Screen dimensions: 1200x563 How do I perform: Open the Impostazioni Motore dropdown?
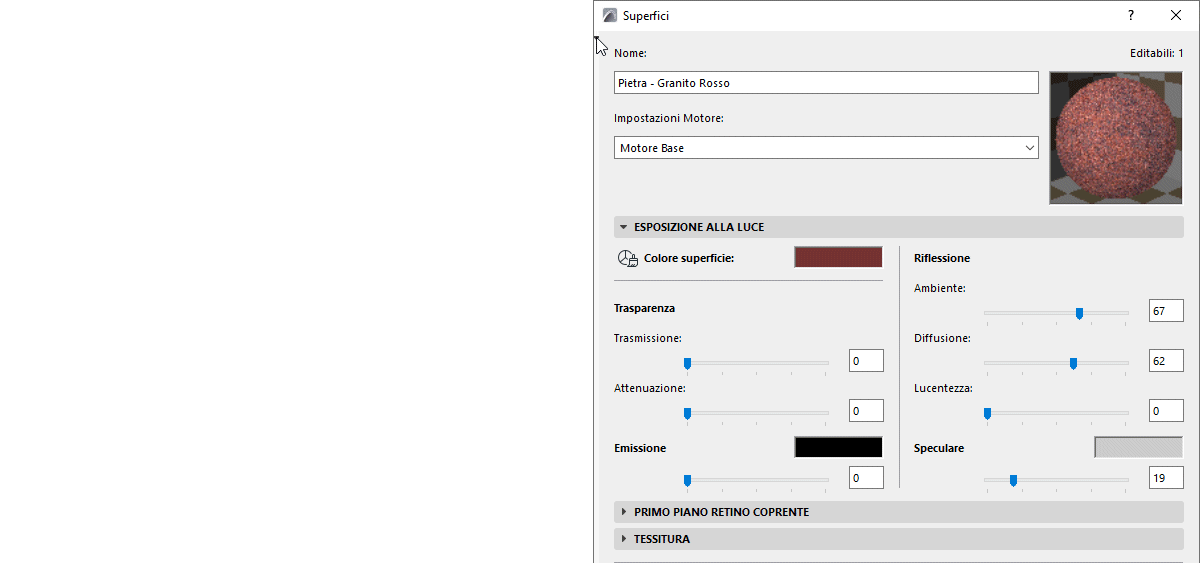(826, 148)
